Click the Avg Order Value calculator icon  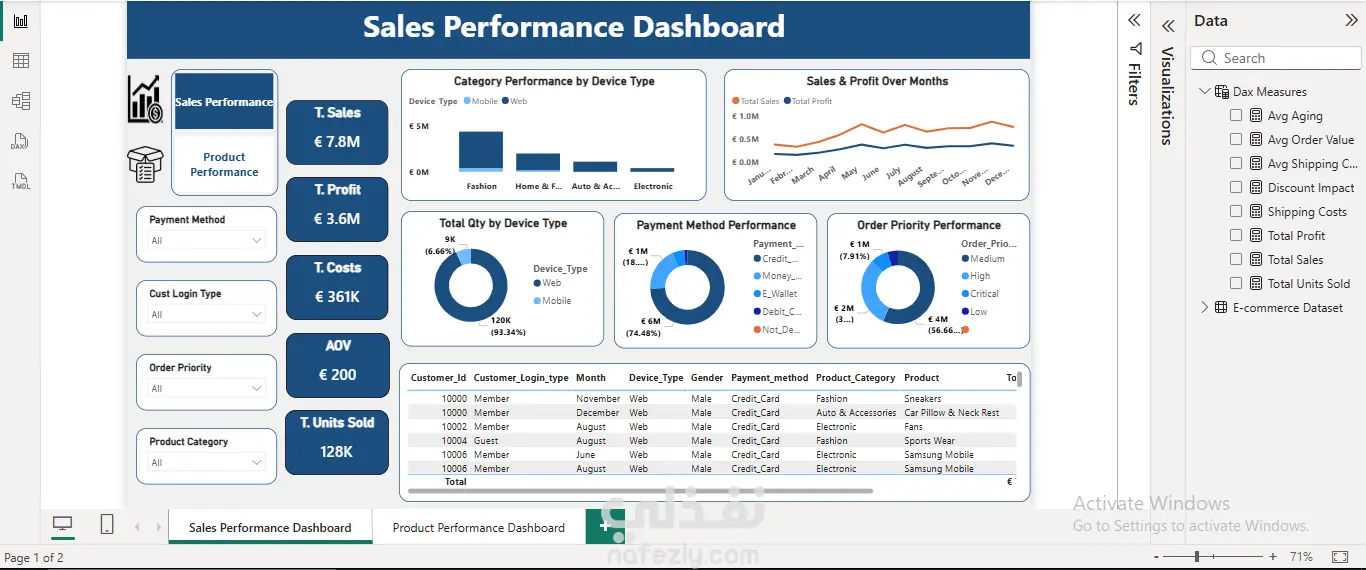coord(1256,140)
